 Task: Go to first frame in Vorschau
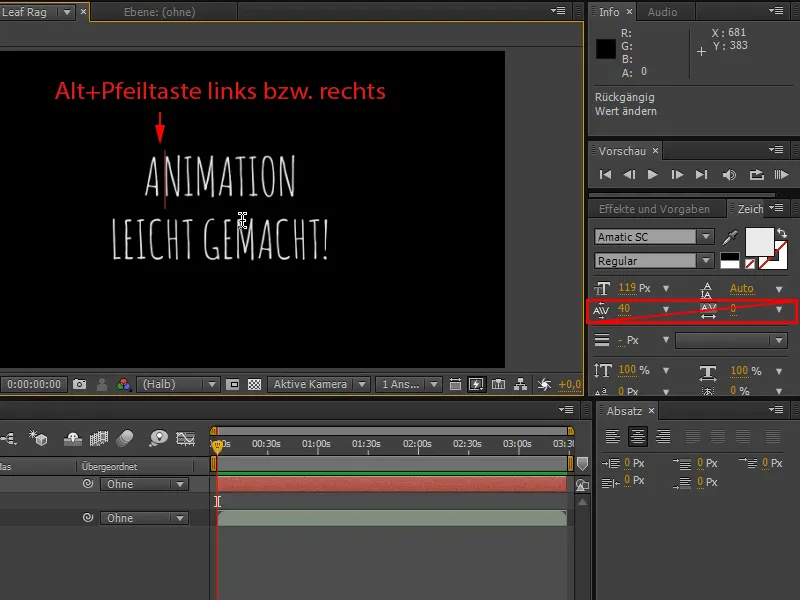point(605,174)
